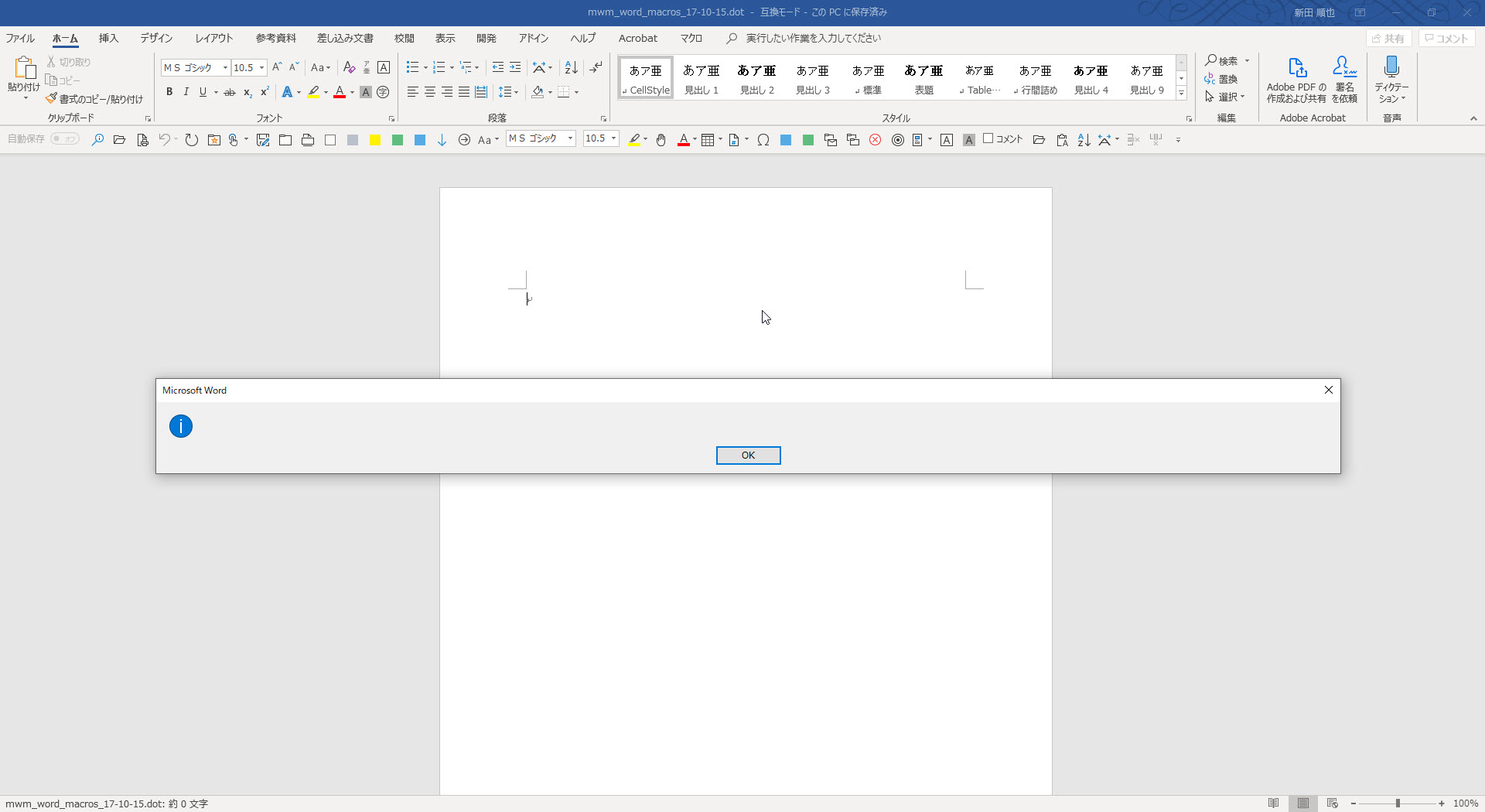
Task: Align text right
Action: (x=447, y=92)
